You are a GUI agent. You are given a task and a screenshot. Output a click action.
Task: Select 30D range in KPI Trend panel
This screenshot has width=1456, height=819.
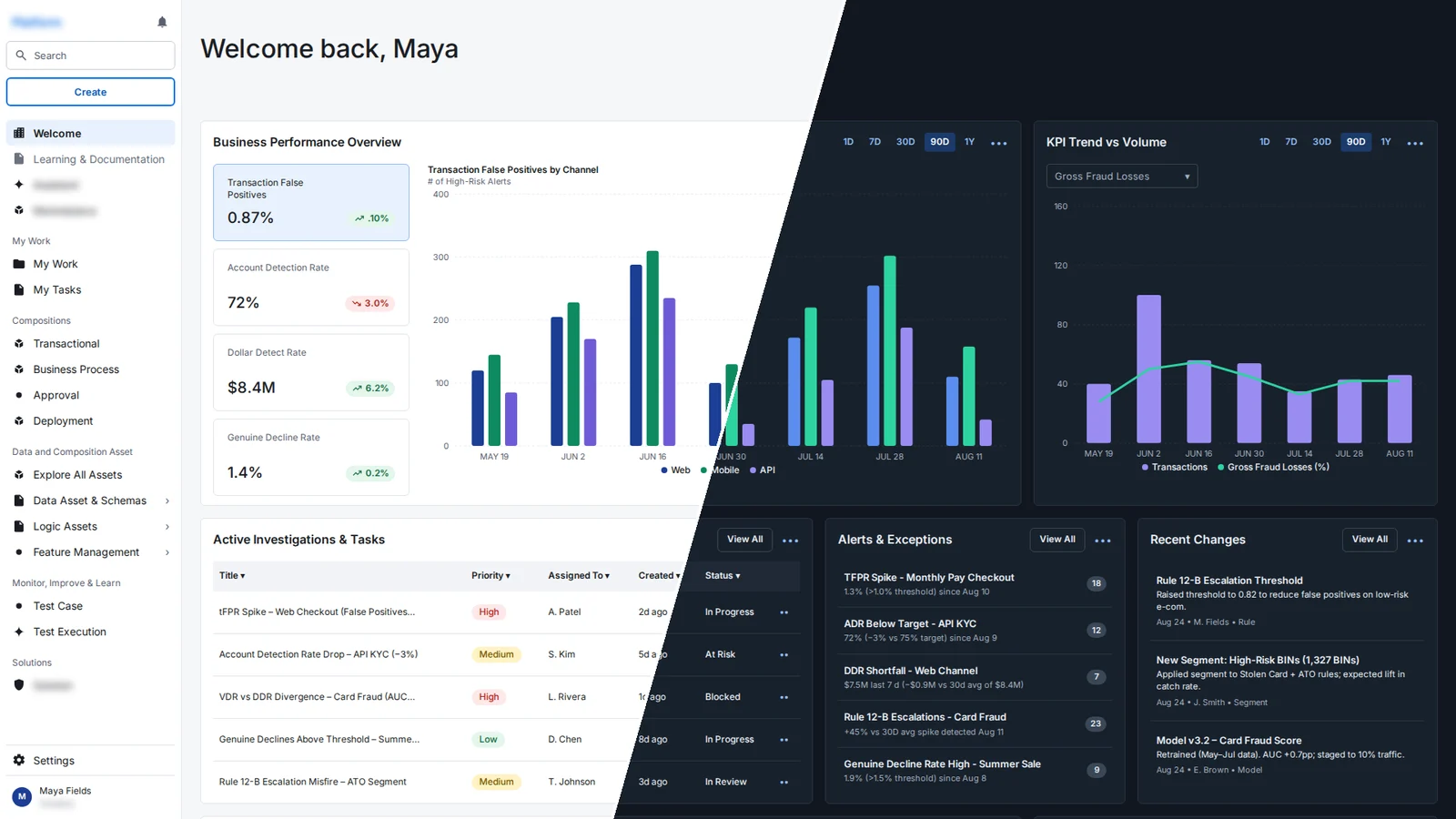coord(1321,142)
